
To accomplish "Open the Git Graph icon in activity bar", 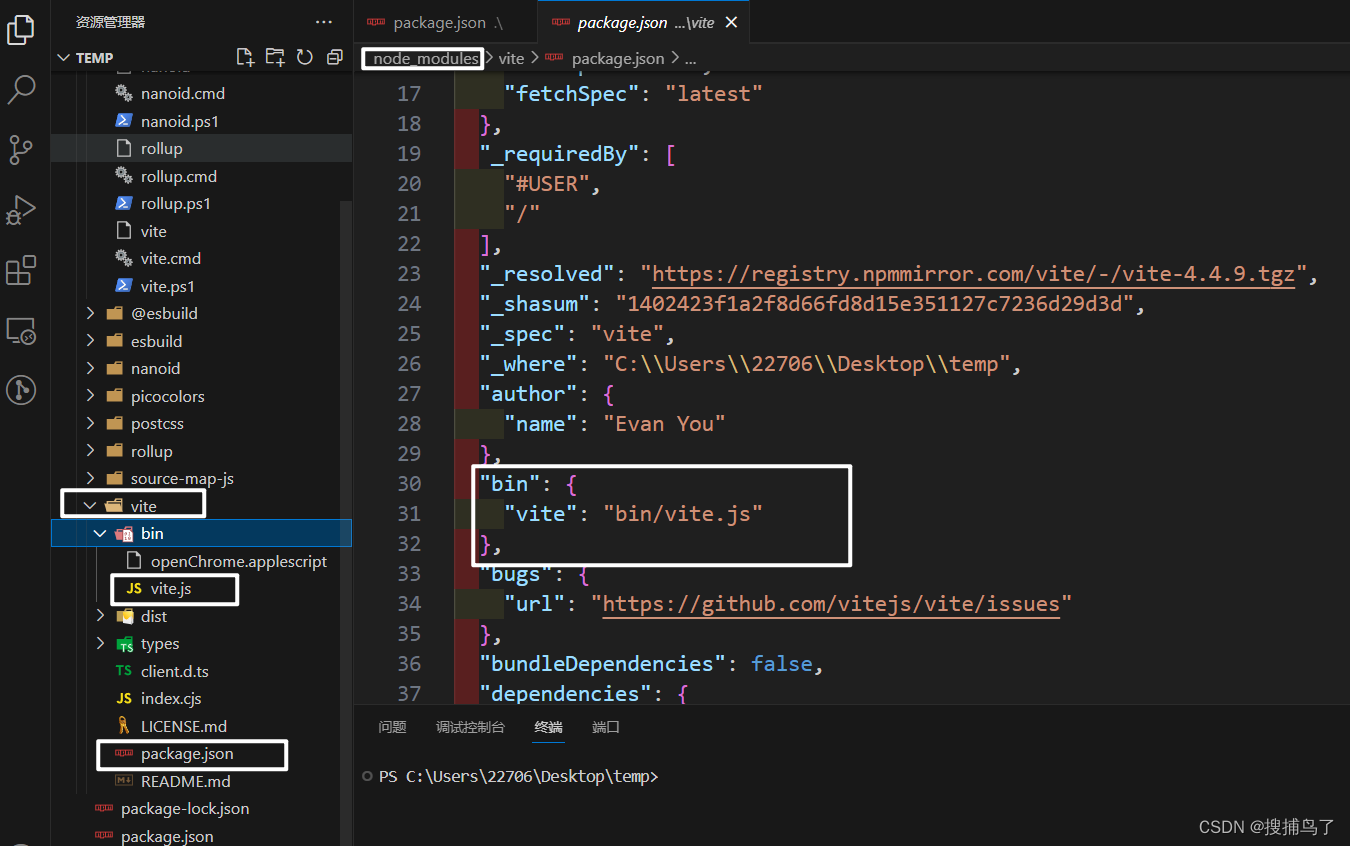I will coord(21,390).
